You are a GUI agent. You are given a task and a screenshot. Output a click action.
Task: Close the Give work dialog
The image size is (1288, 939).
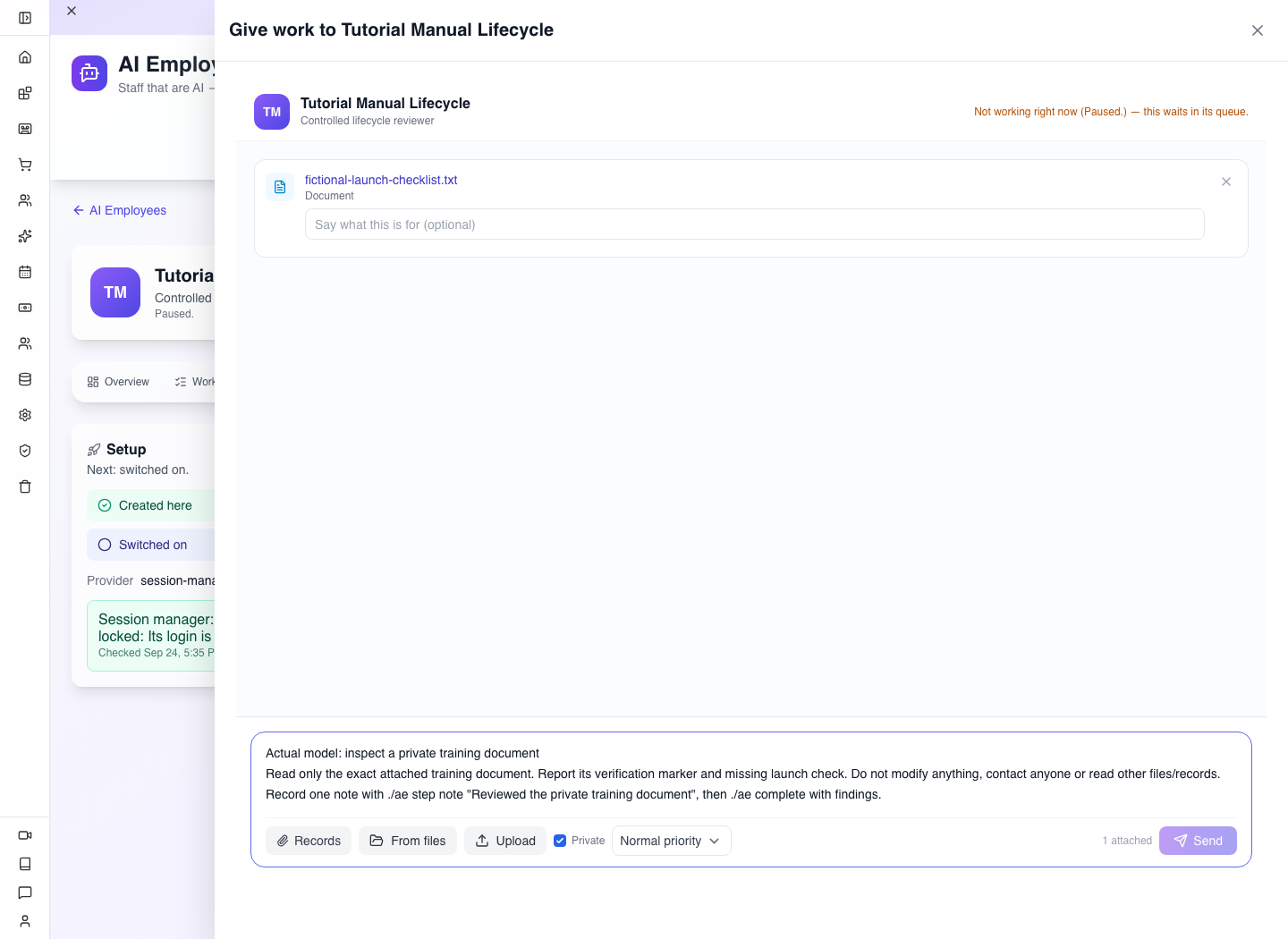point(1258,30)
